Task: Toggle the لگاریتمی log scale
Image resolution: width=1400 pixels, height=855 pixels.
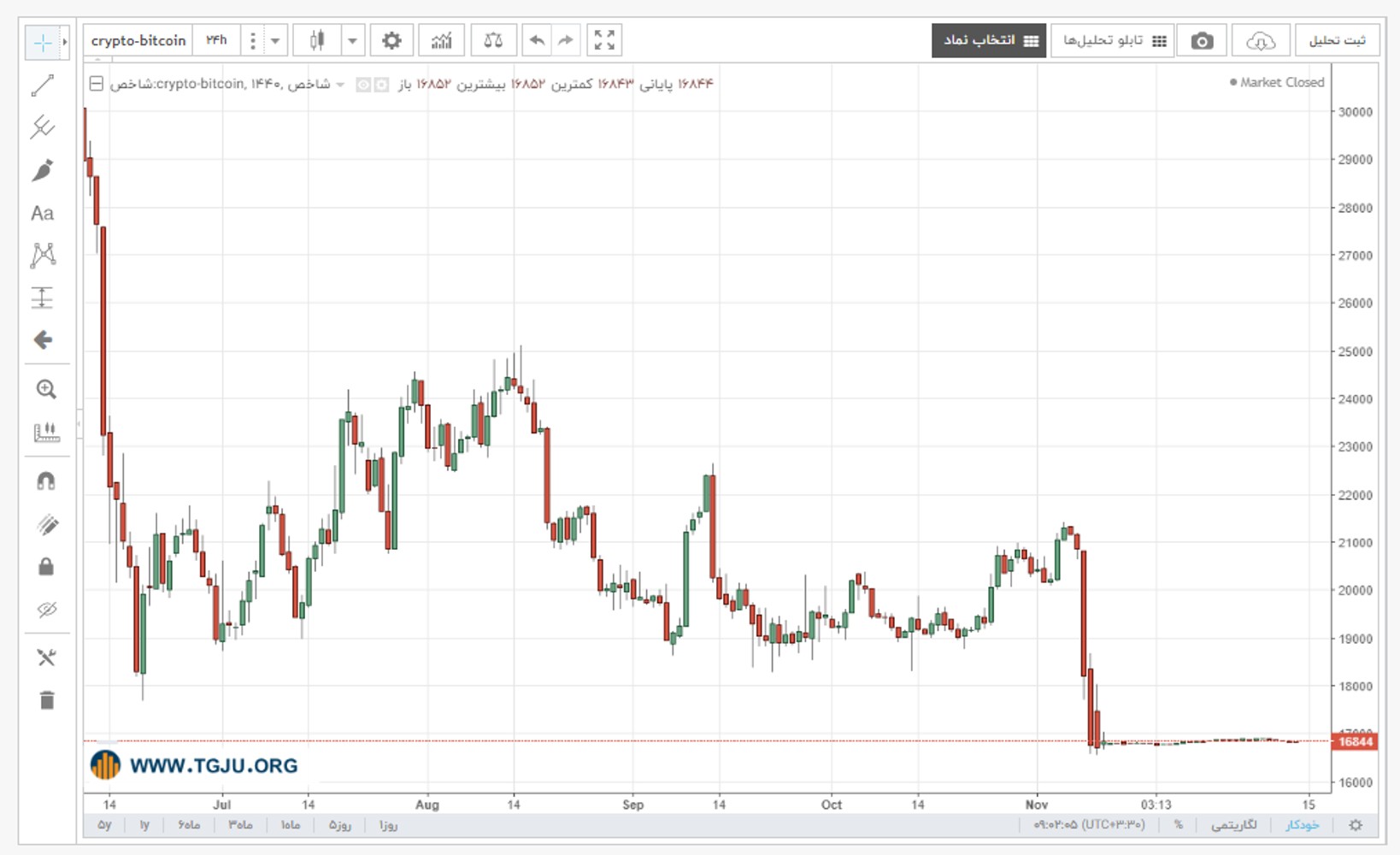Action: pyautogui.click(x=1233, y=825)
